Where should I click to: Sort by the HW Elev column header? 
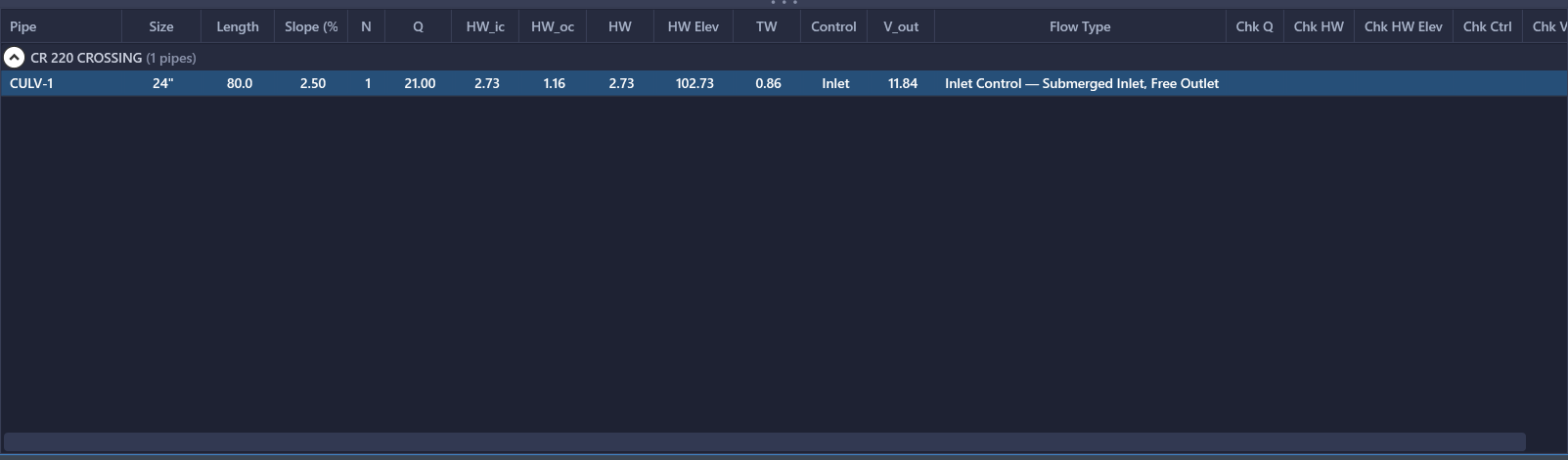click(694, 26)
